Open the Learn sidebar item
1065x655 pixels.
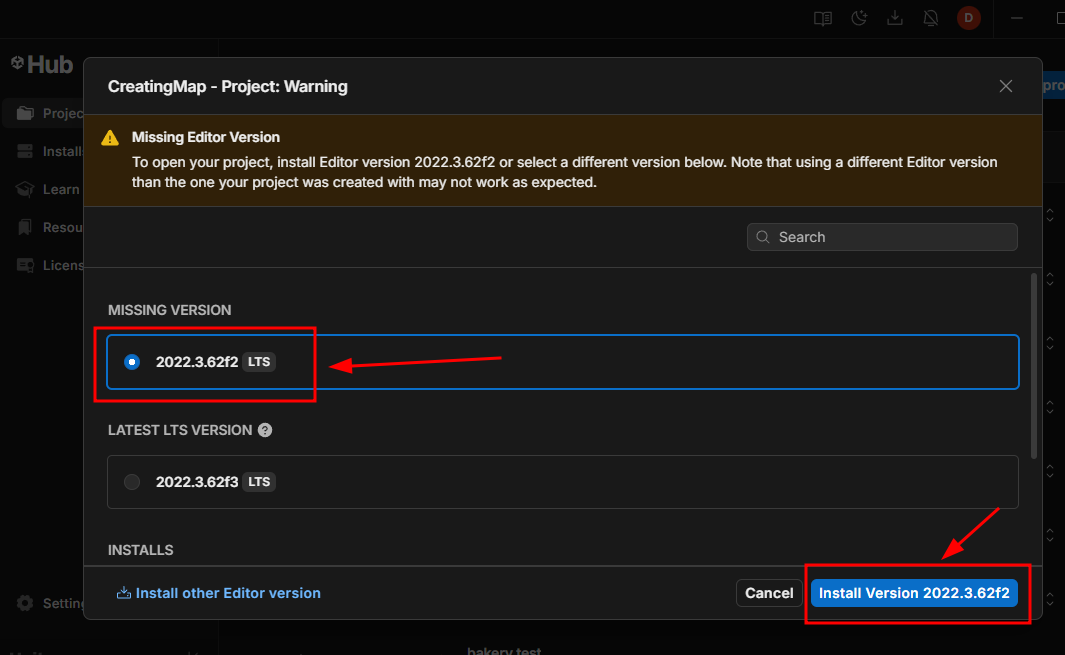(44, 189)
